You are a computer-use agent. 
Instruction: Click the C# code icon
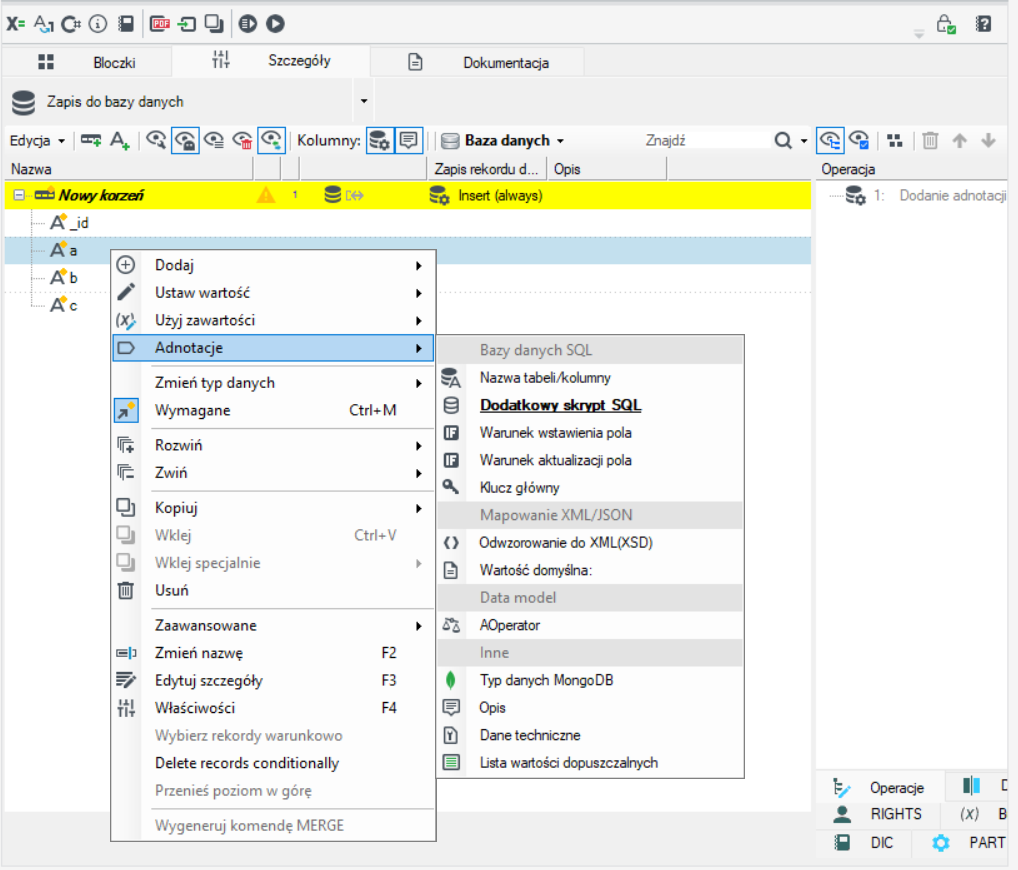70,24
